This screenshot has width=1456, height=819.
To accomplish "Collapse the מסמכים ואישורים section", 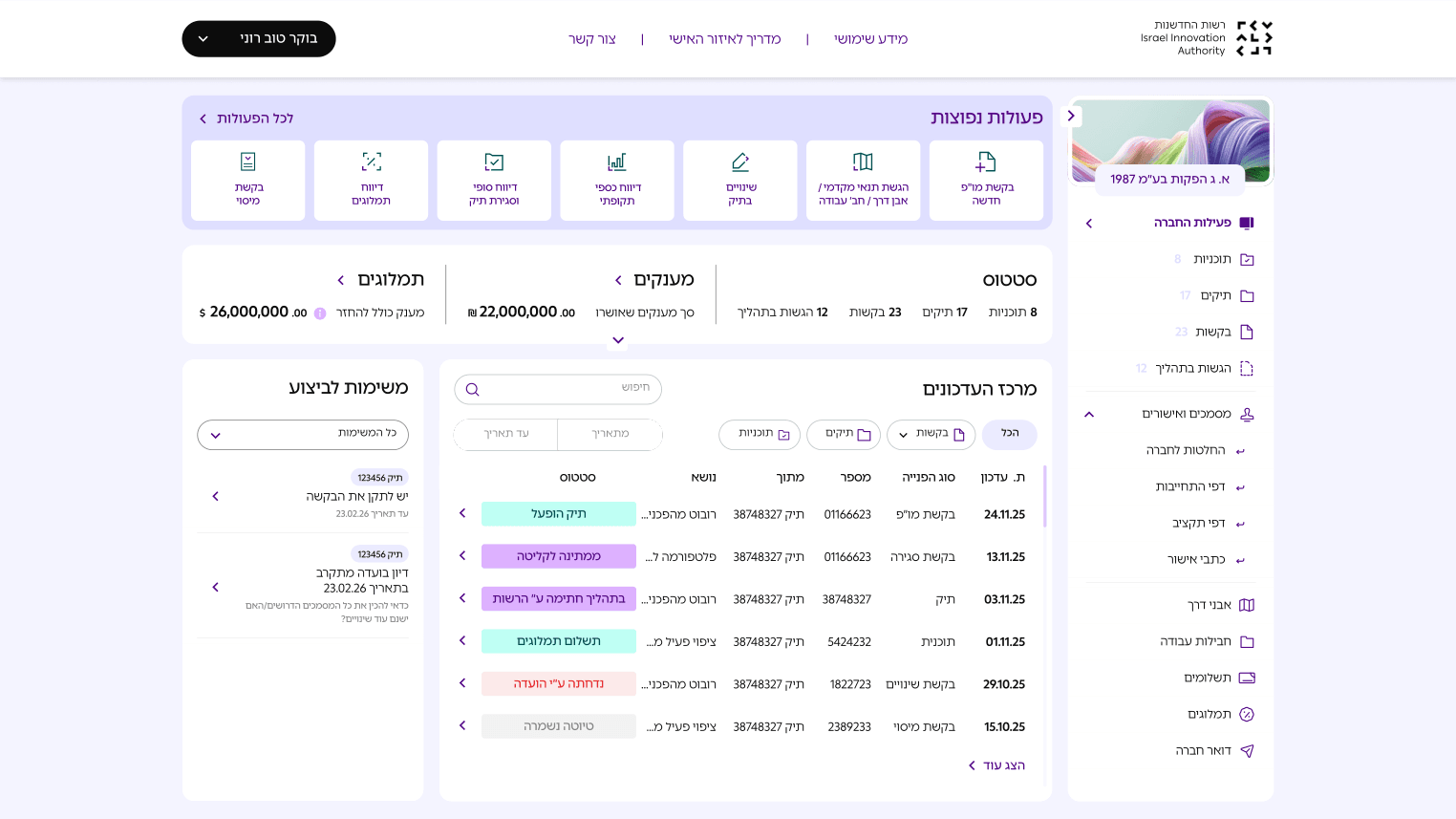I will (x=1089, y=414).
